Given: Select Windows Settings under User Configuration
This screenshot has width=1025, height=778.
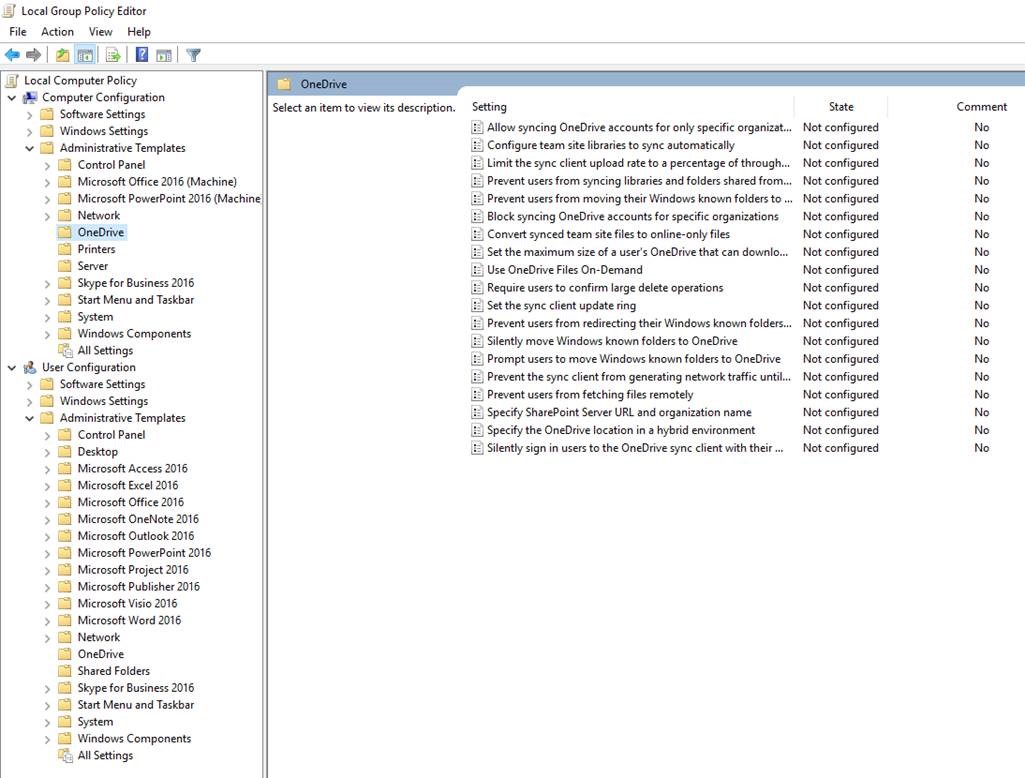Looking at the screenshot, I should pyautogui.click(x=103, y=401).
